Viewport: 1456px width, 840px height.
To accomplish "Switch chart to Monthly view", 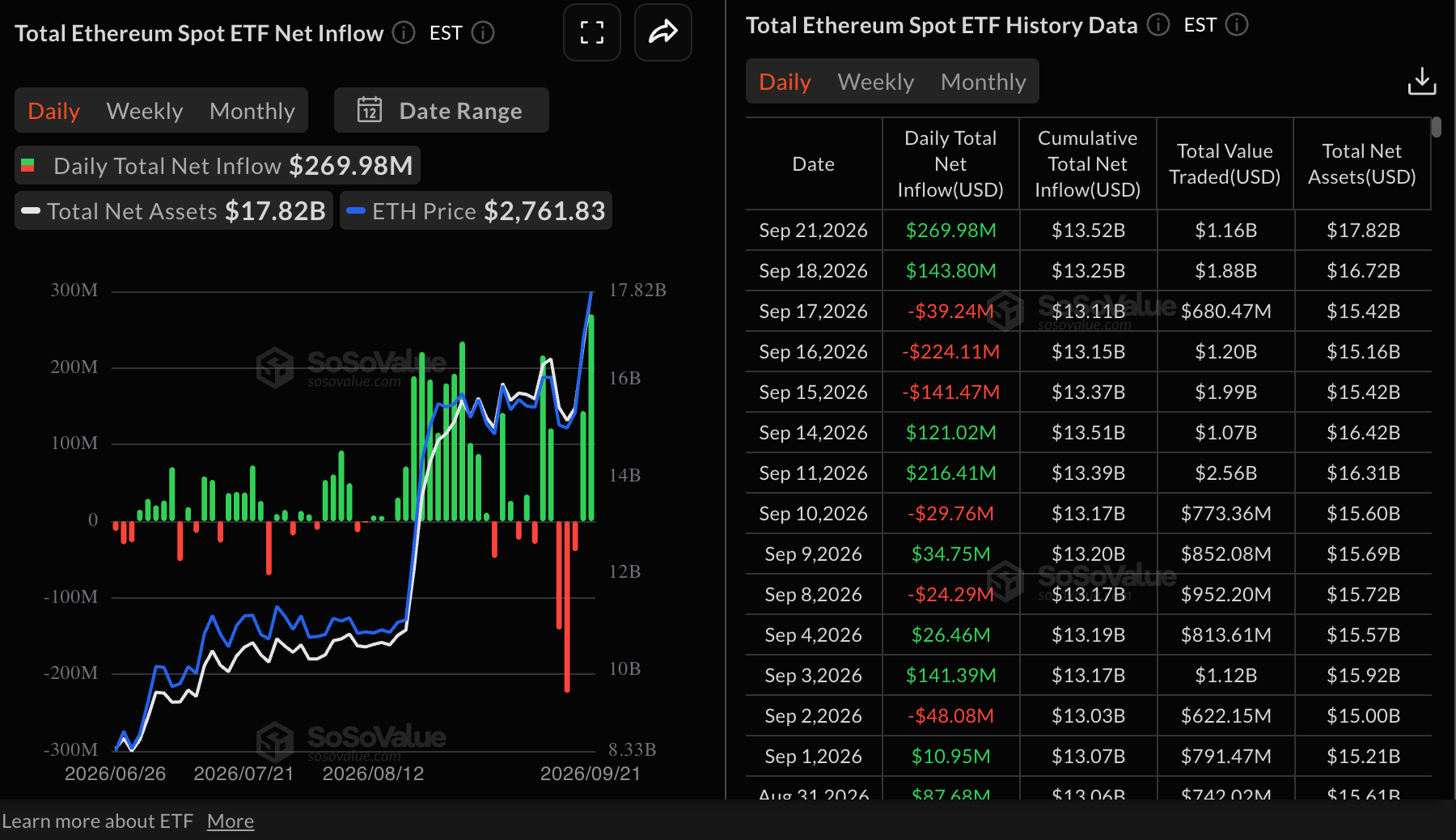I will (252, 111).
